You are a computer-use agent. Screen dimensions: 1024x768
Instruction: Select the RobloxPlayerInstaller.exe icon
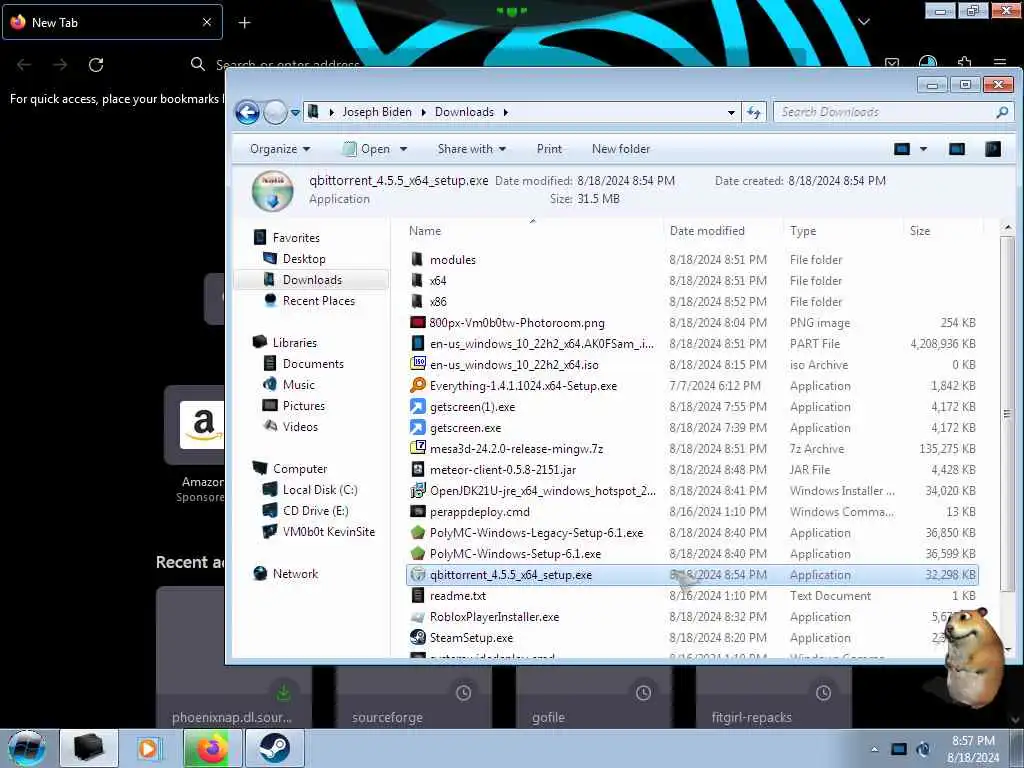pyautogui.click(x=417, y=616)
